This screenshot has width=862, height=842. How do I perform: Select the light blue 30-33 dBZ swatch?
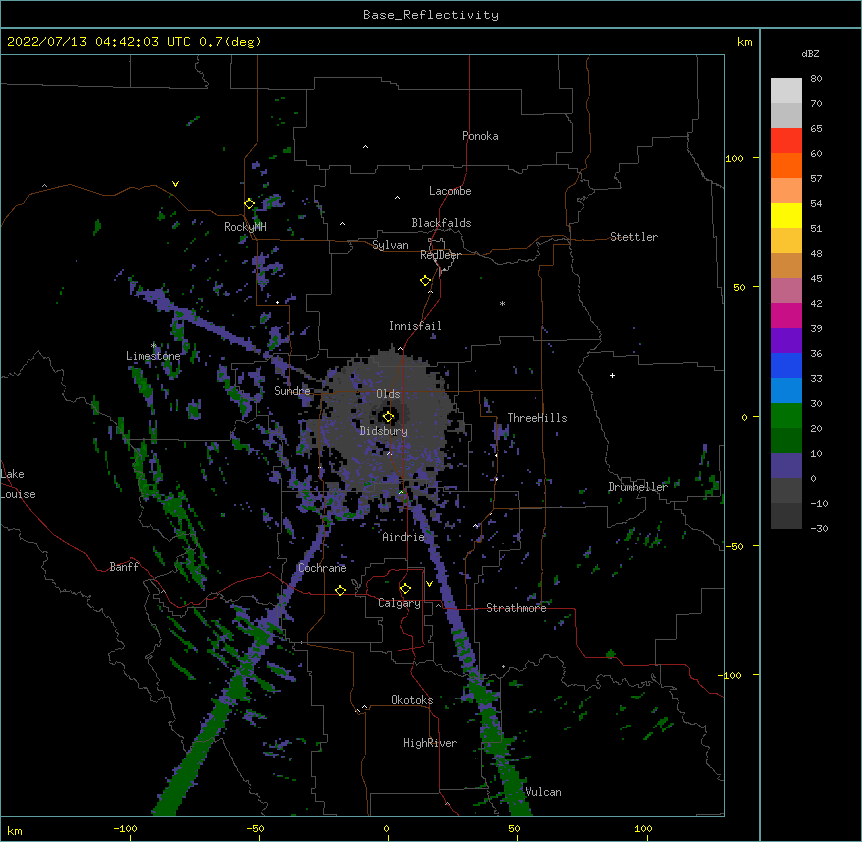(786, 390)
